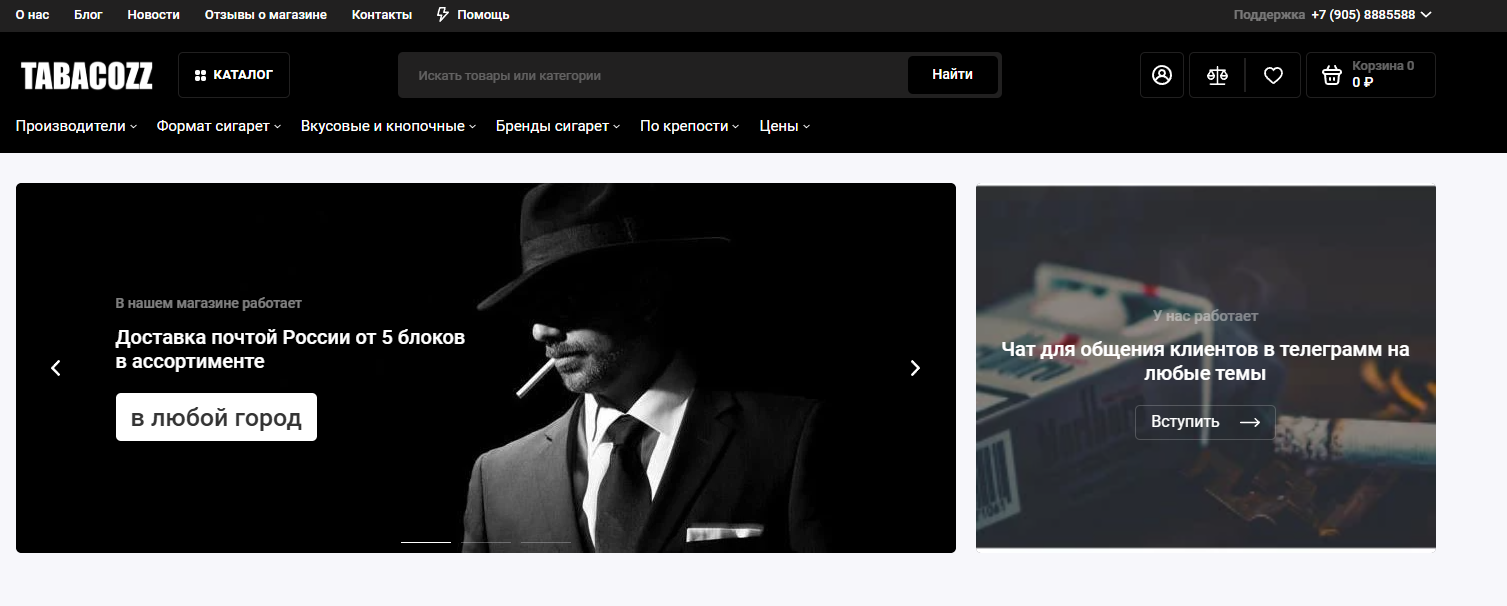The width and height of the screenshot is (1507, 606).
Task: Select the second carousel slide indicator
Action: tap(487, 542)
